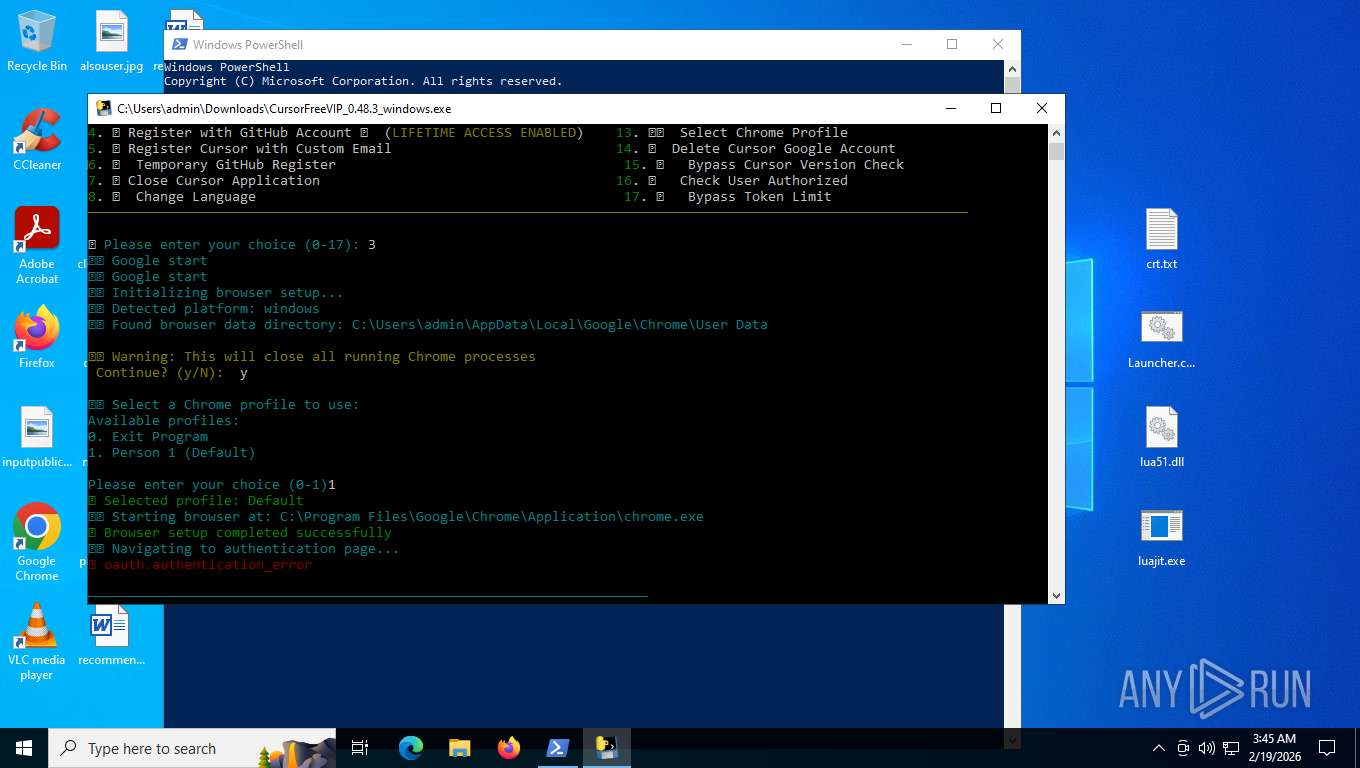Open the recommen... Word document
The image size is (1360, 768).
[x=111, y=636]
